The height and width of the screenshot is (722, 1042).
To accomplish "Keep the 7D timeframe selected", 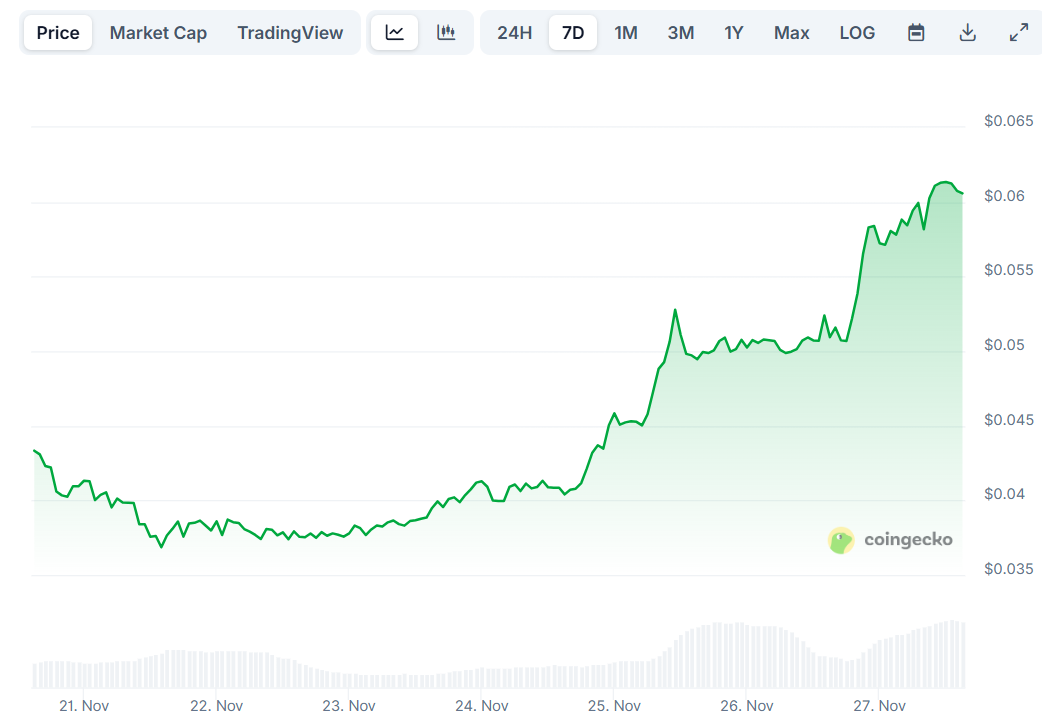I will (x=573, y=32).
